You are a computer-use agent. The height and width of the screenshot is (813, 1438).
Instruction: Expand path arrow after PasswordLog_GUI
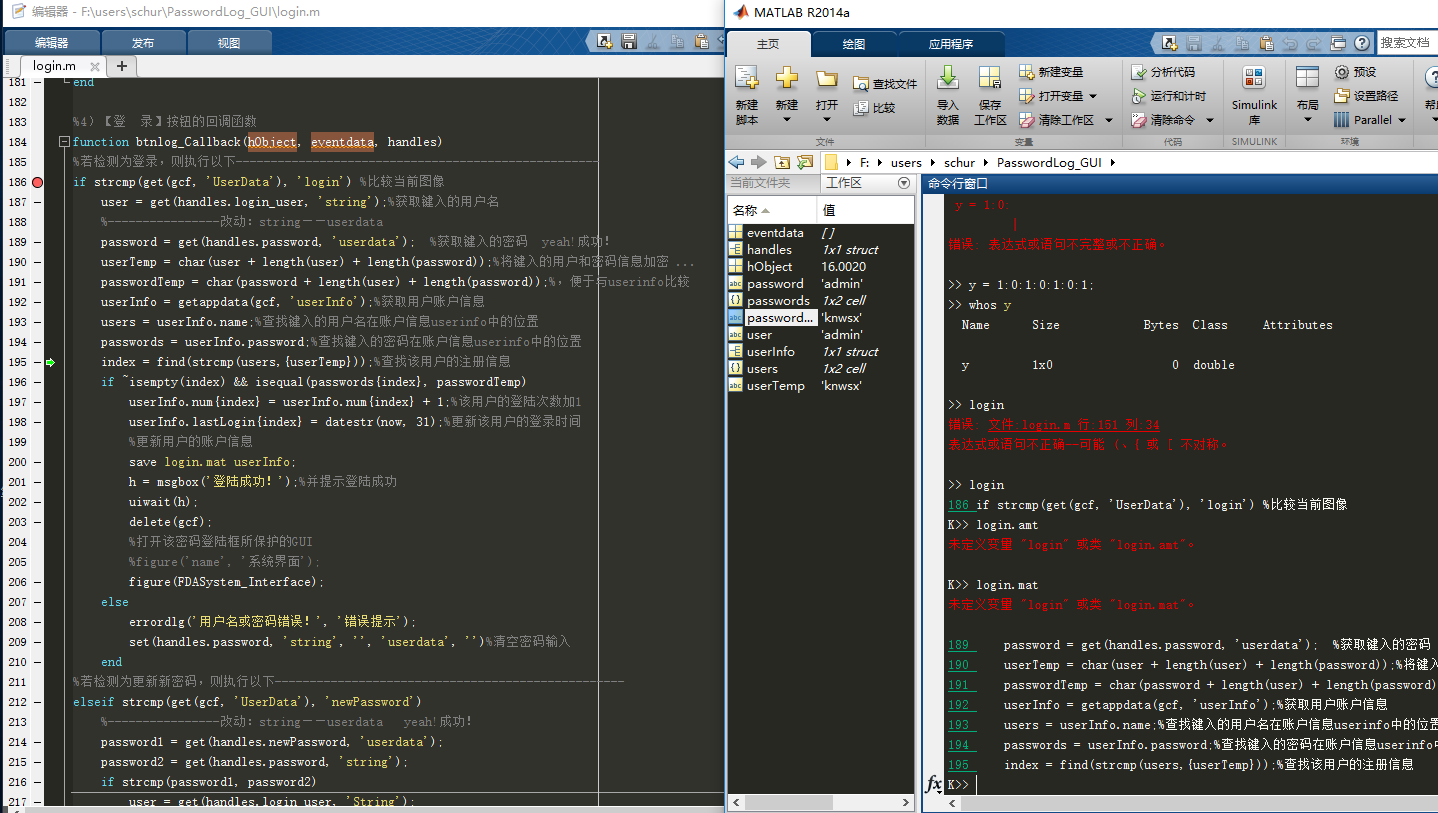click(1112, 162)
